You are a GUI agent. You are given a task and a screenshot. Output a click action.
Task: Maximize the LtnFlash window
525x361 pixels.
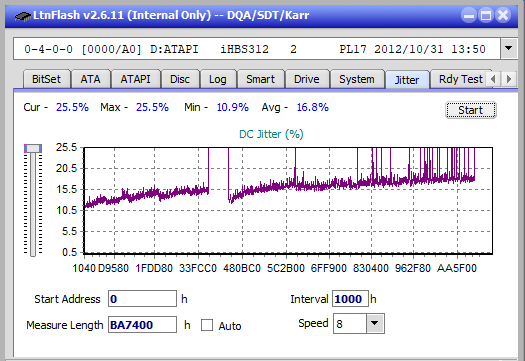click(x=486, y=15)
